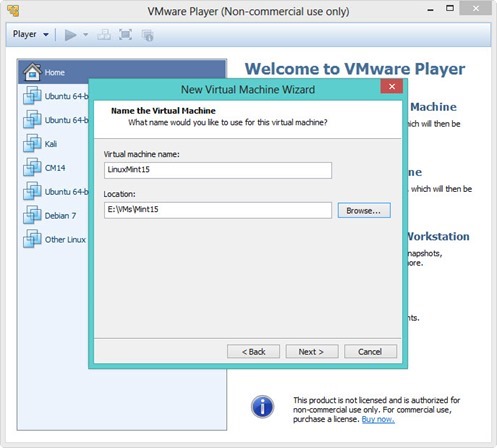Viewport: 497px width, 448px height.
Task: Maximize the VMware Player window
Action: click(x=450, y=9)
